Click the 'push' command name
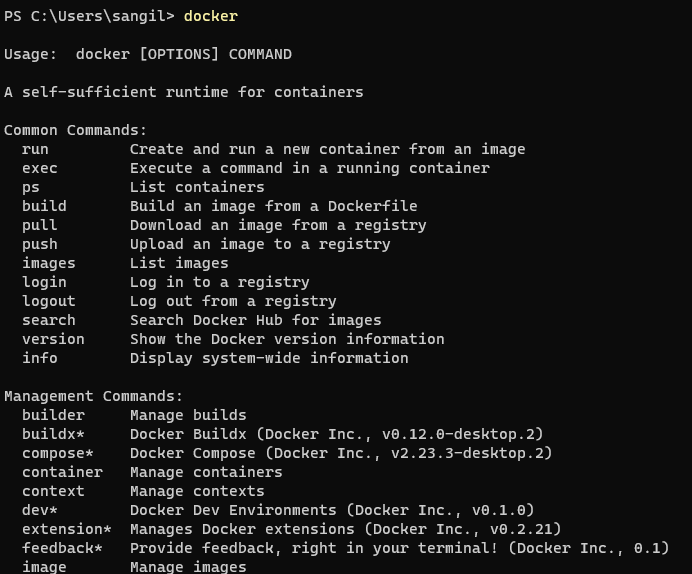 (40, 244)
